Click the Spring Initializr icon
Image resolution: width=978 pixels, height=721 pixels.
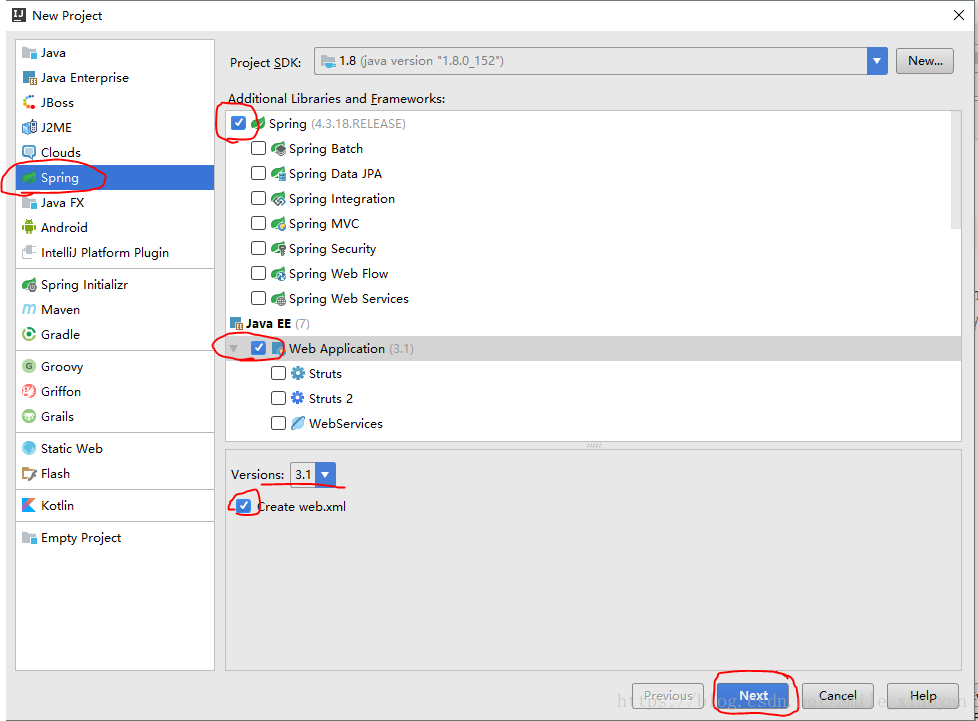[x=29, y=285]
